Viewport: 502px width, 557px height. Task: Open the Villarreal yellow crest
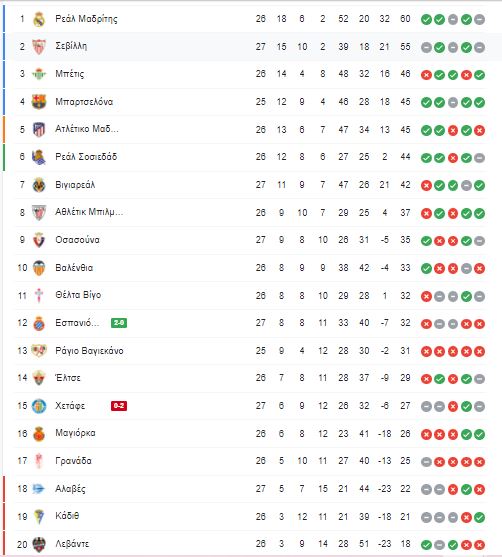(39, 185)
